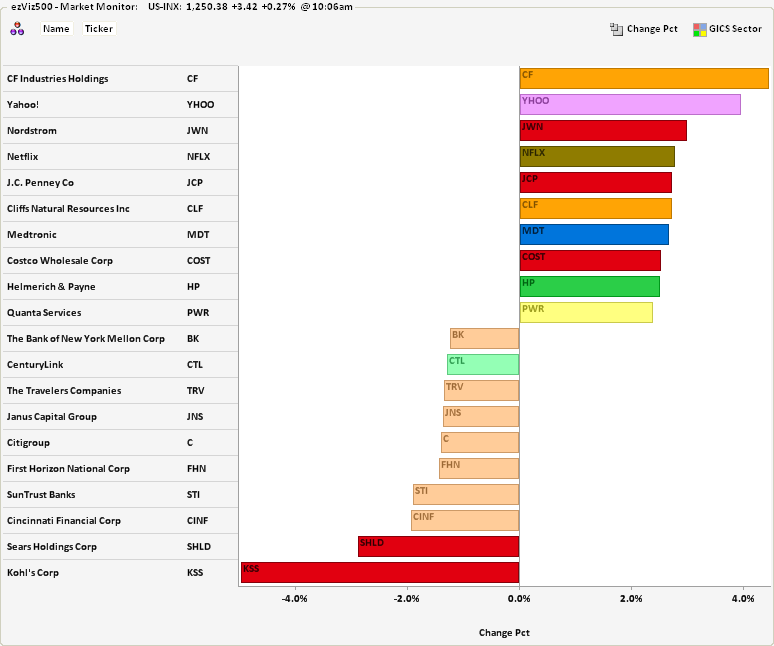Screen dimensions: 774x646
Task: Click the FHN negative bar
Action: point(479,468)
